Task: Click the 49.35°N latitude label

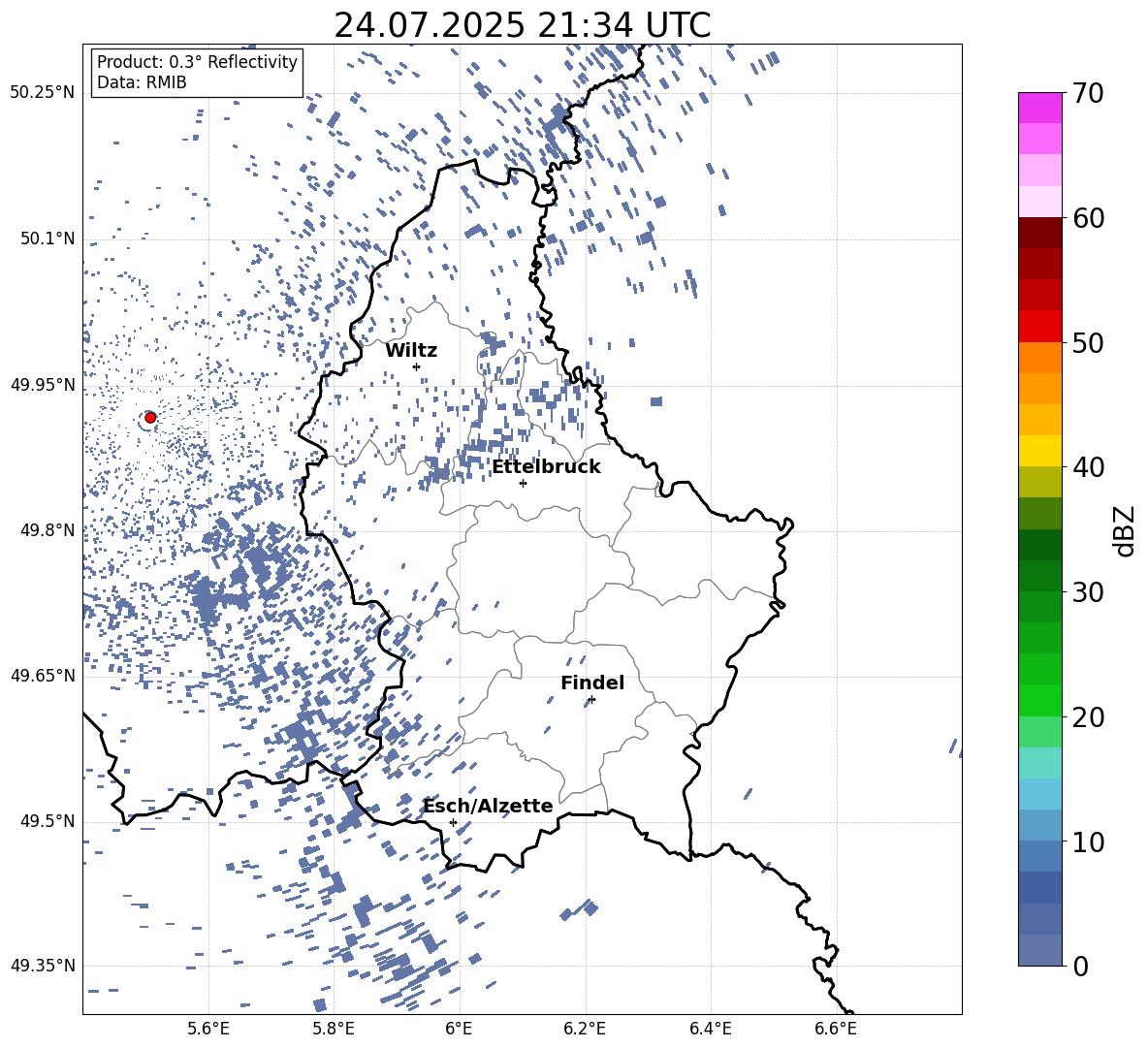Action: (x=43, y=966)
